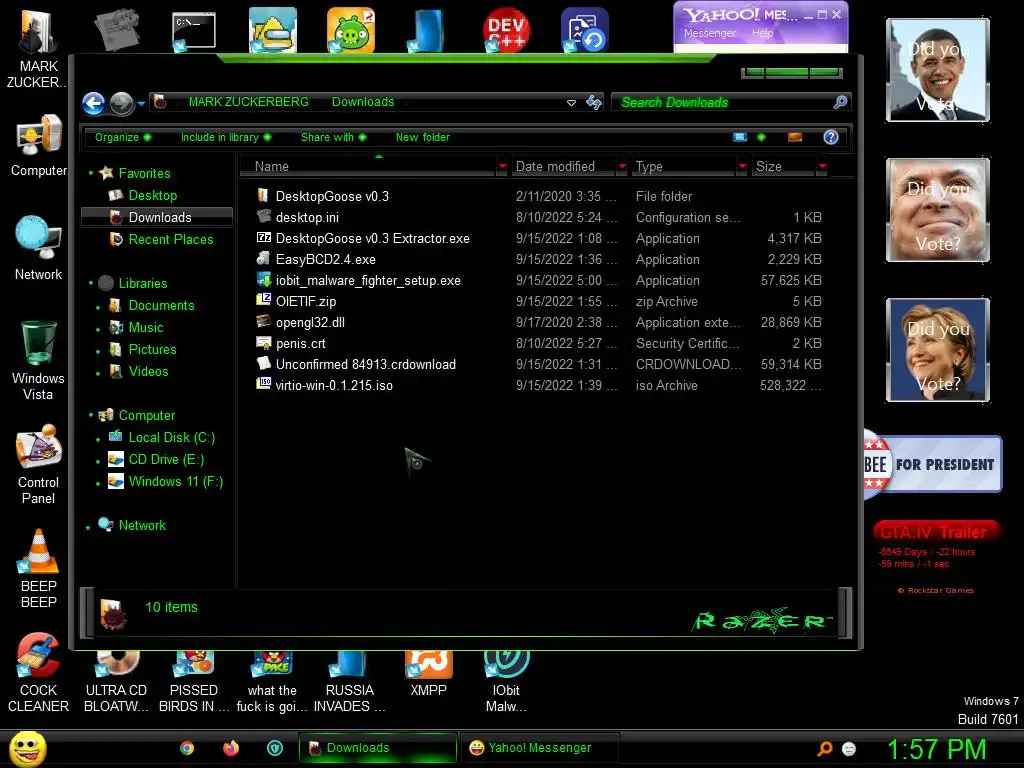Click the change view icon in toolbar
Viewport: 1024px width, 768px height.
[x=740, y=137]
